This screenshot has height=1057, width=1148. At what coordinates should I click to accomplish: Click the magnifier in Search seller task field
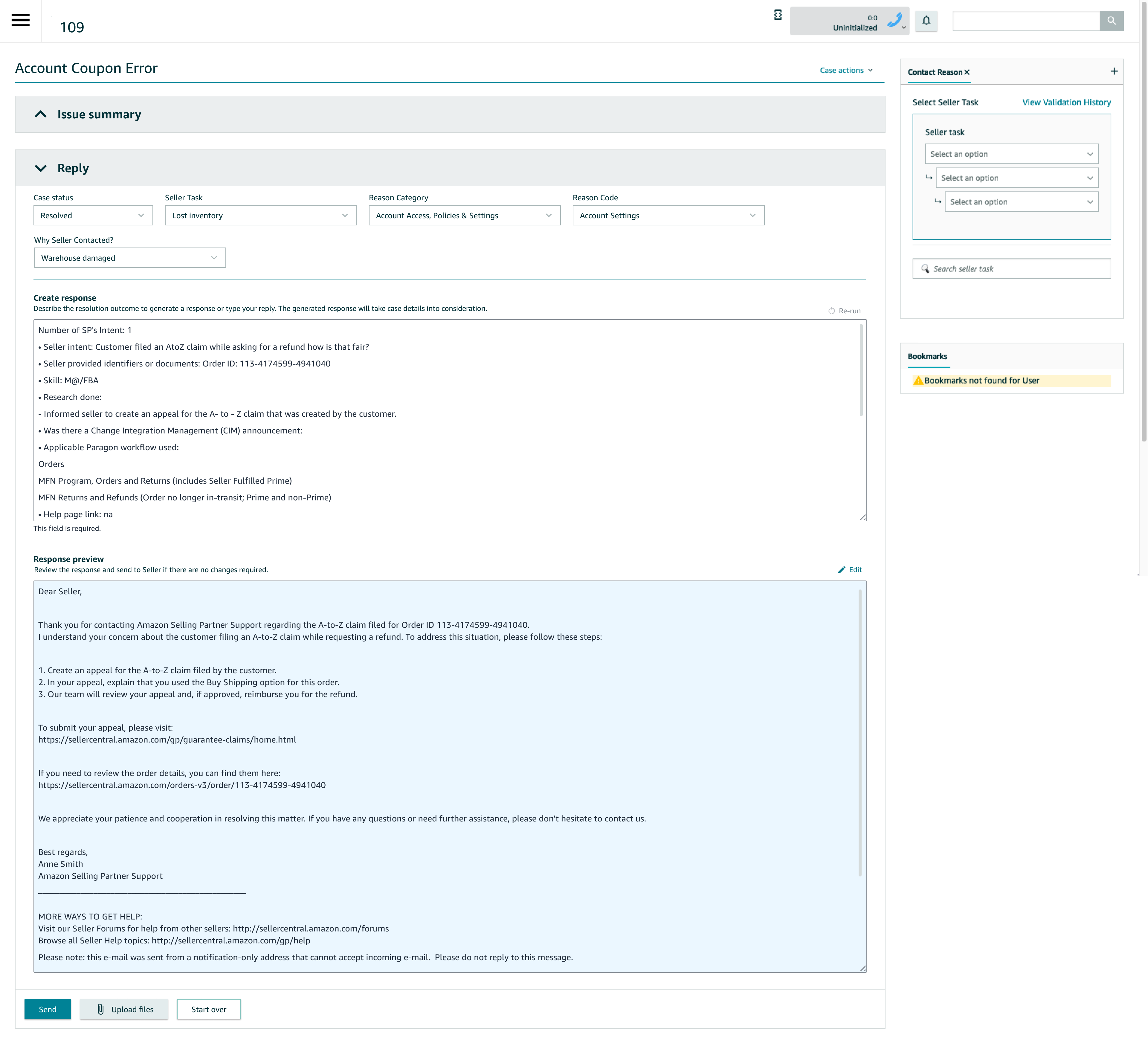click(925, 268)
